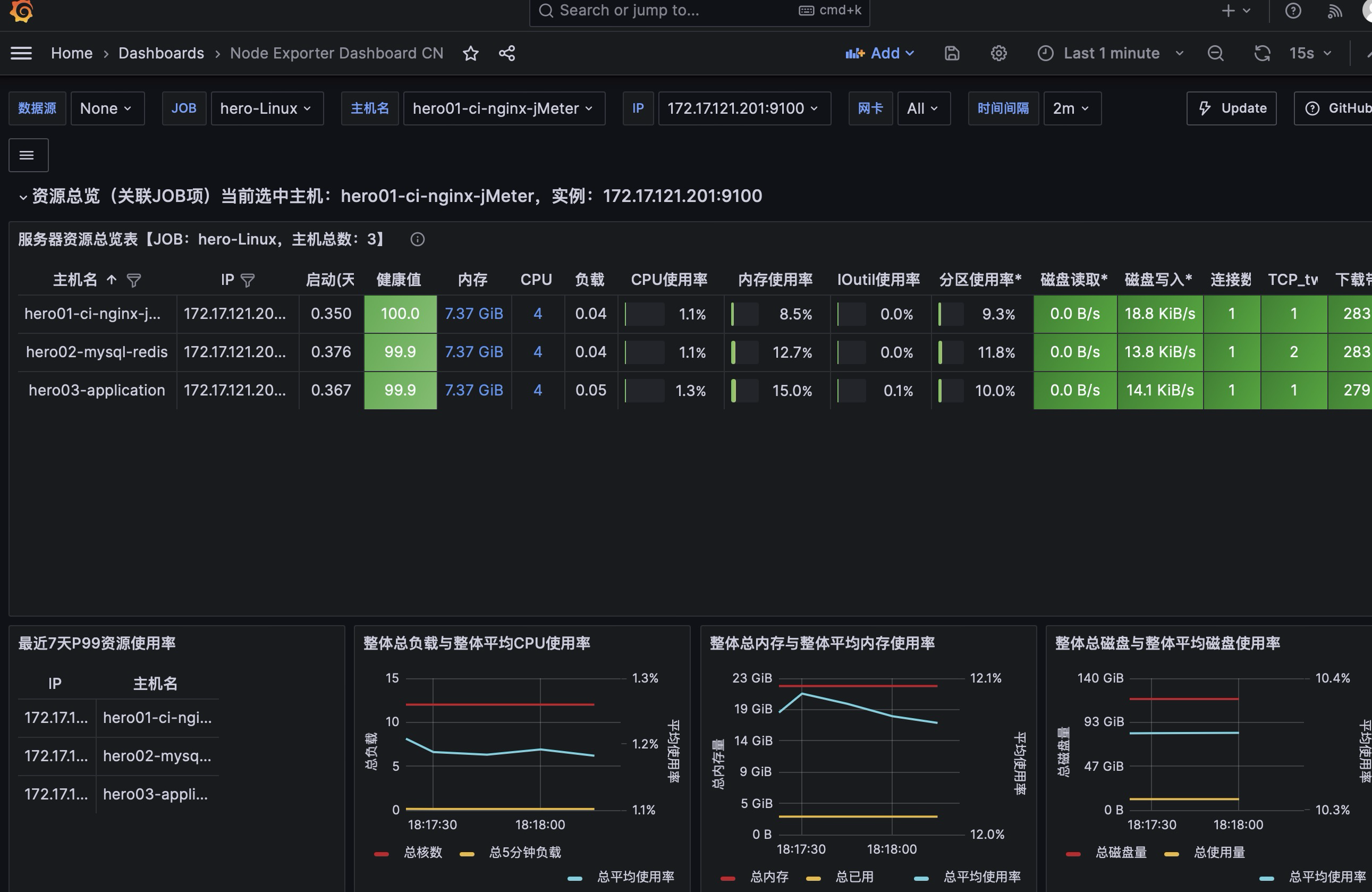
Task: Filter the 主机名 column
Action: (x=134, y=280)
